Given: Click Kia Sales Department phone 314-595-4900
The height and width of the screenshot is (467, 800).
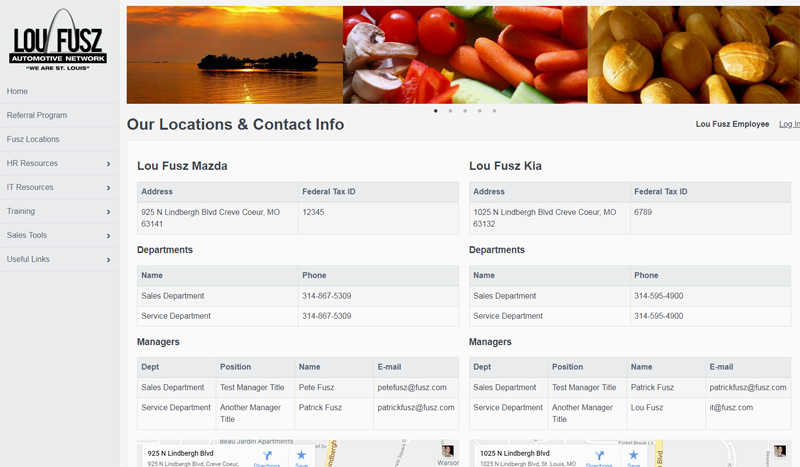Looking at the screenshot, I should [659, 296].
